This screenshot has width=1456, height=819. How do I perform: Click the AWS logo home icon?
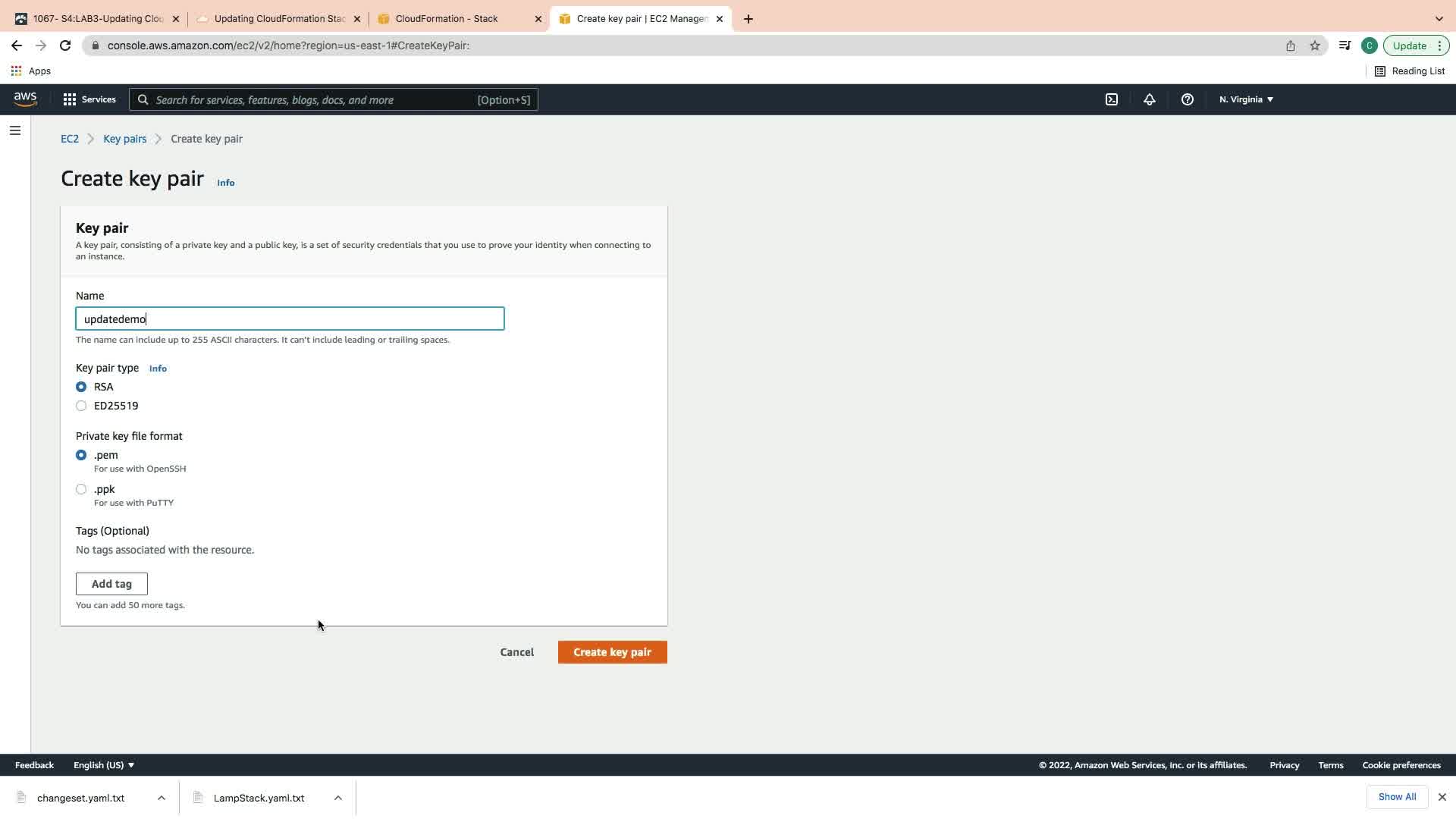coord(25,99)
